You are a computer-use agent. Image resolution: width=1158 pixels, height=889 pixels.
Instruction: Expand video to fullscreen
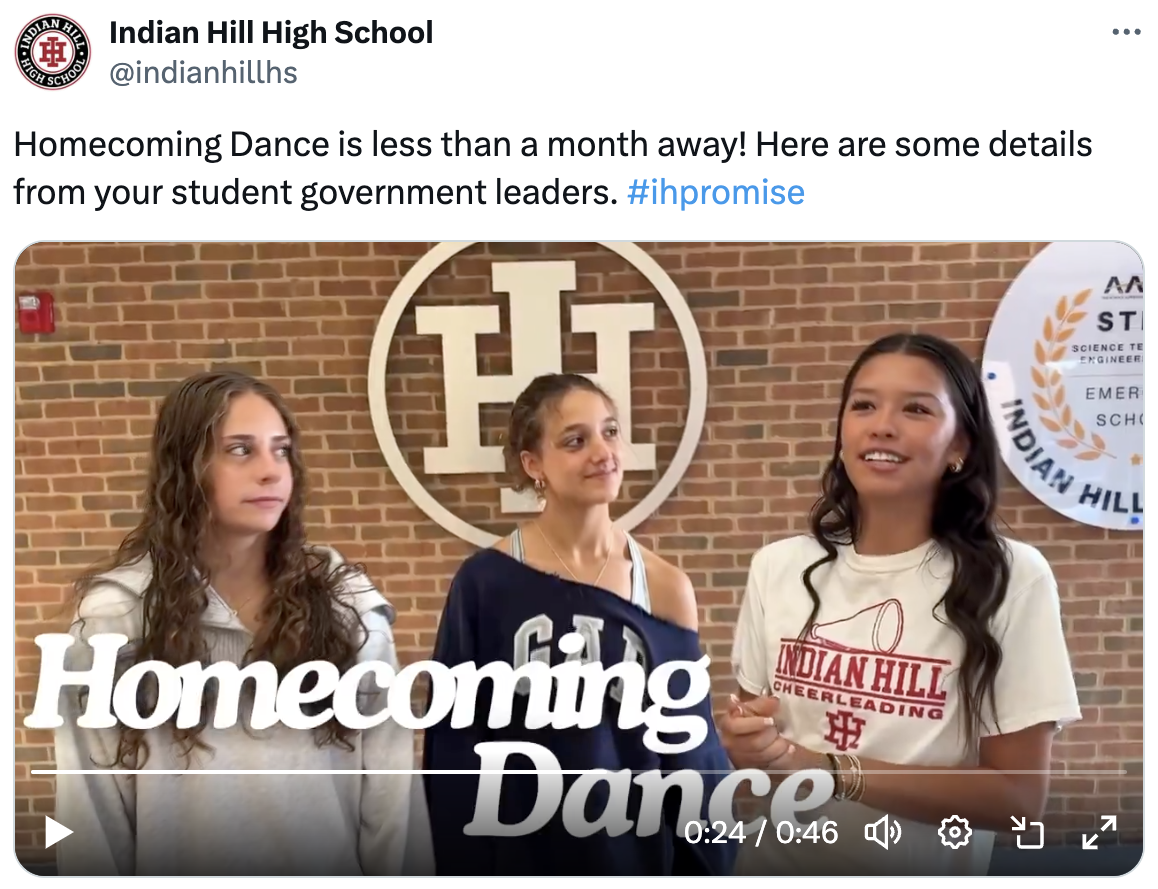(x=1099, y=833)
